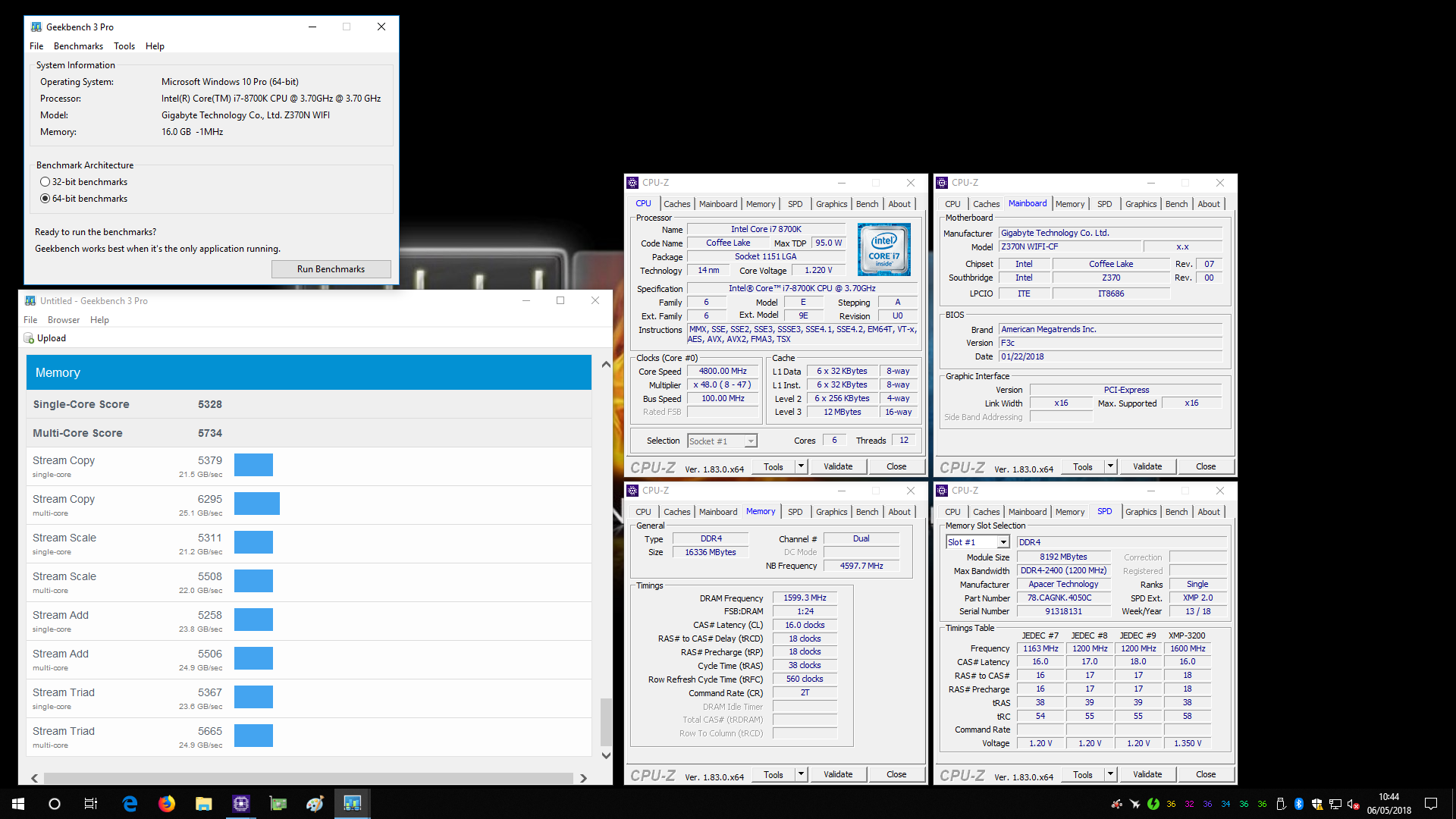The image size is (1456, 819).
Task: Click the Core Speed field showing 4800.00 MHz
Action: point(723,372)
